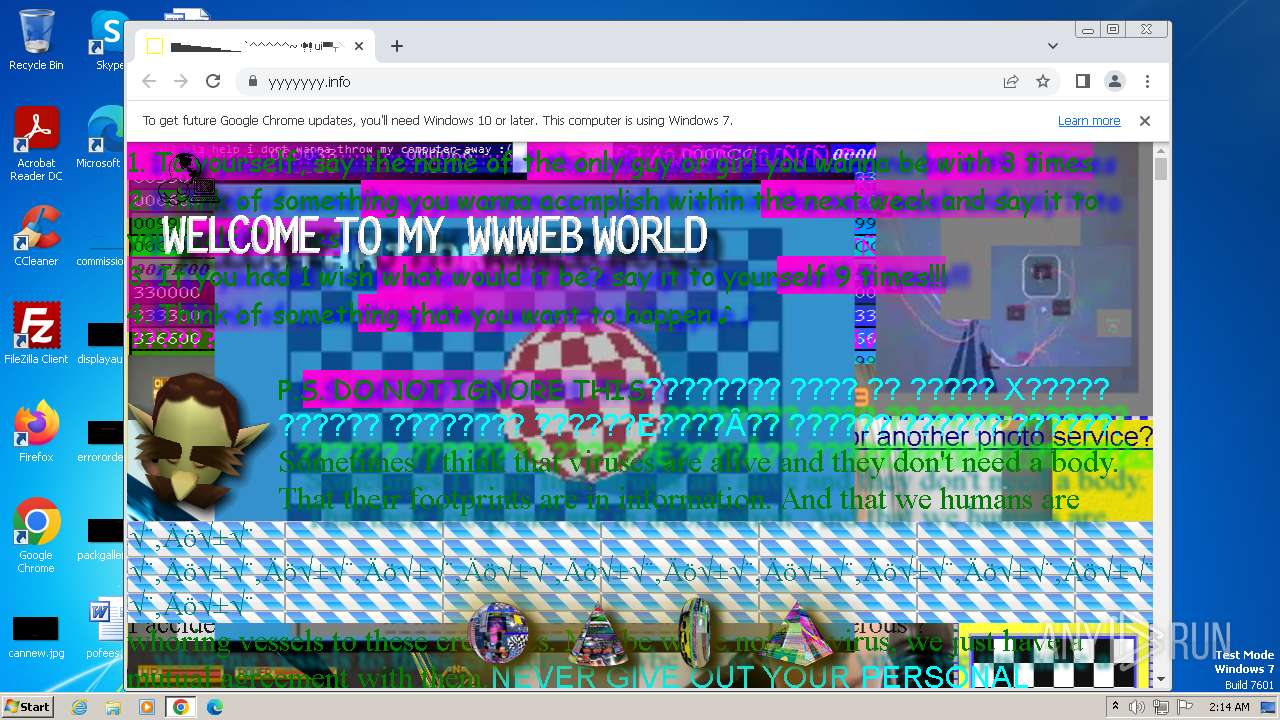Click the vertical scrollbar thumb
The width and height of the screenshot is (1280, 720).
pyautogui.click(x=1161, y=170)
